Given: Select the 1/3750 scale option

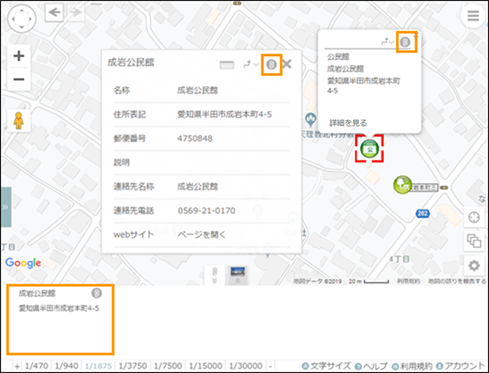Looking at the screenshot, I should 133,366.
